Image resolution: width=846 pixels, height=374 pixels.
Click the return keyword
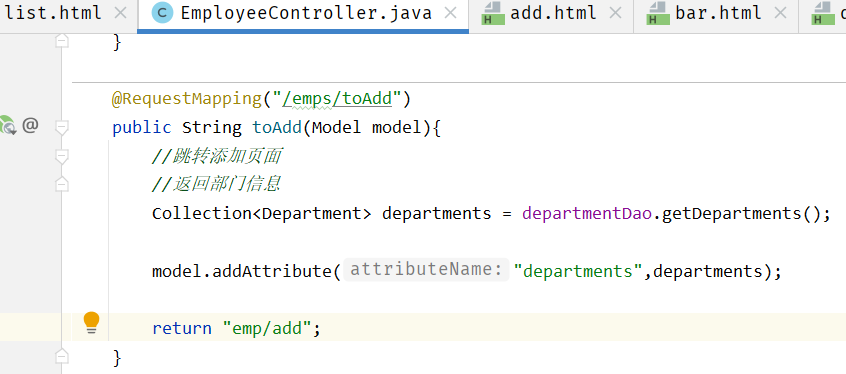pos(182,328)
